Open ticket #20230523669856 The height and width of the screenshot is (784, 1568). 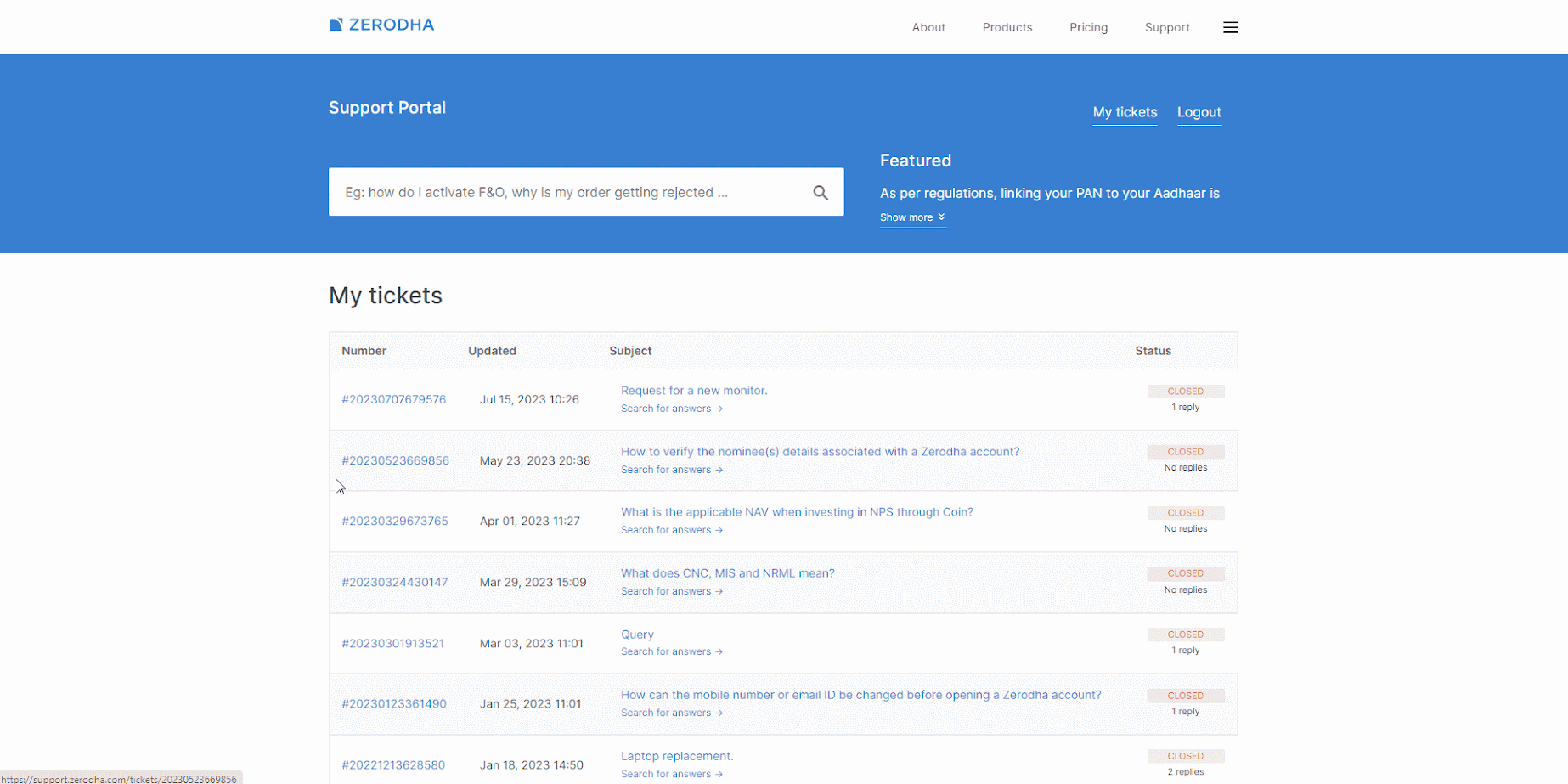(x=395, y=460)
